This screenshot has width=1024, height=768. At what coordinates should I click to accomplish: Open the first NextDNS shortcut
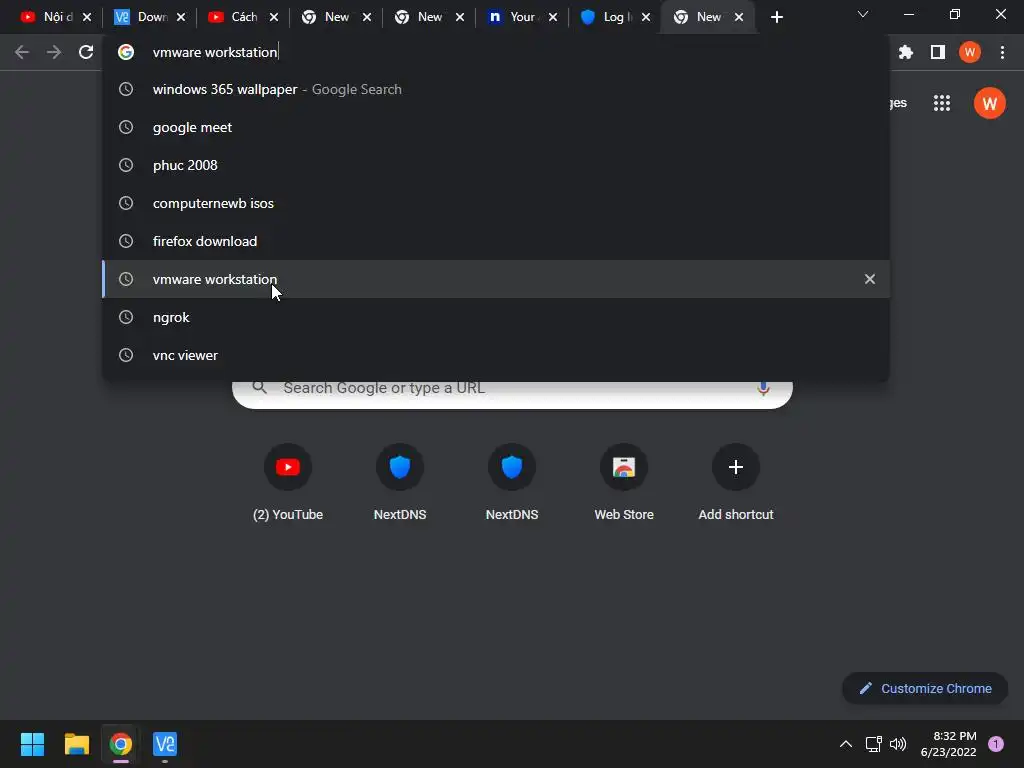click(x=400, y=483)
